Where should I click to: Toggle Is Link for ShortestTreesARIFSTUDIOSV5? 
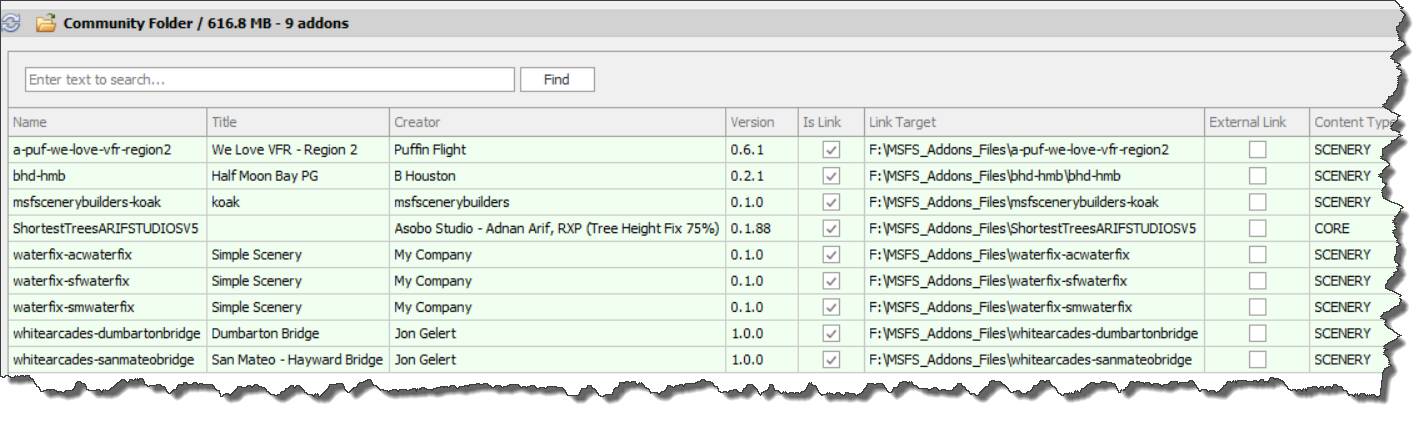[830, 228]
